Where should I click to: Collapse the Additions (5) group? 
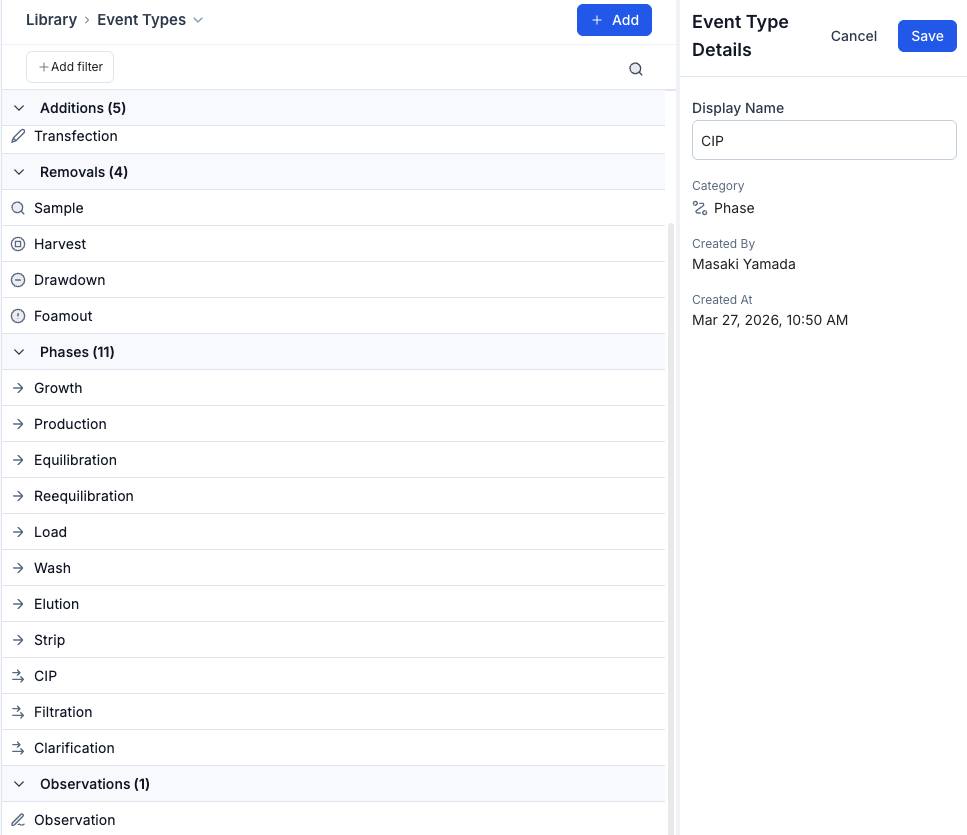pos(19,108)
